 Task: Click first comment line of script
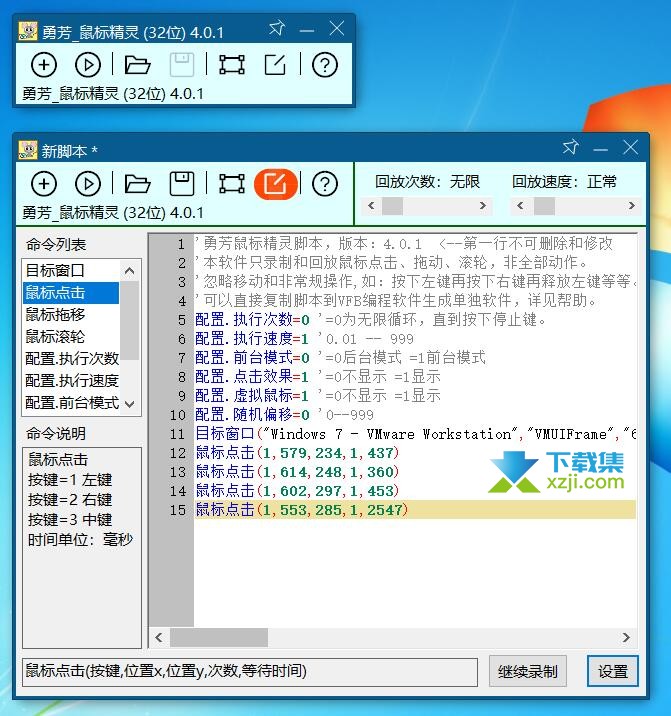click(404, 244)
